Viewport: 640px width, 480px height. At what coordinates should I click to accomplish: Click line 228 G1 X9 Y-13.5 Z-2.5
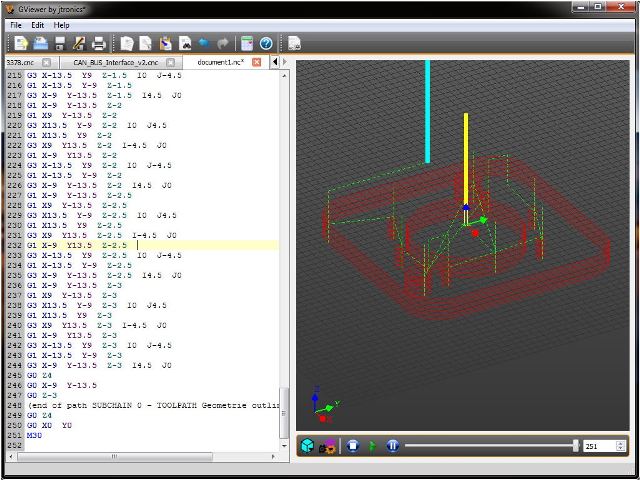pyautogui.click(x=77, y=205)
